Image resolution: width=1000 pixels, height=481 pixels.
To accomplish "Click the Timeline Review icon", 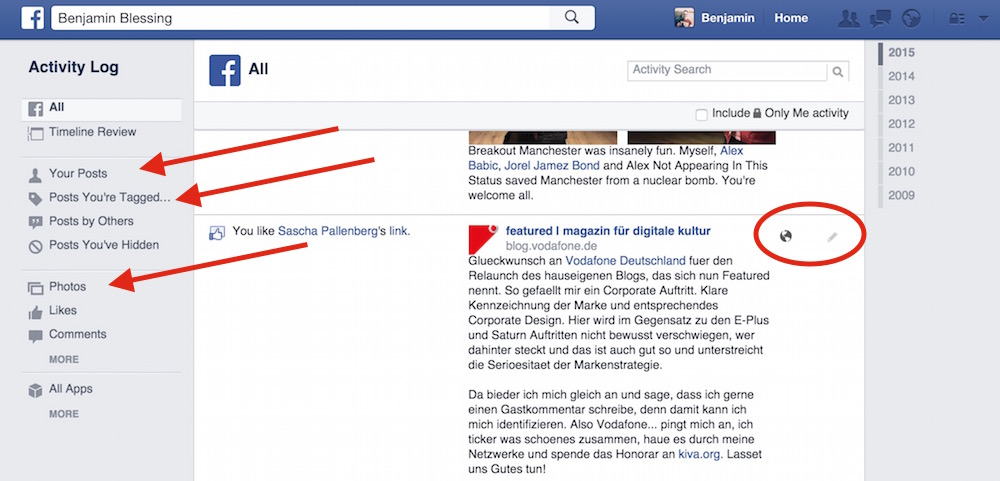I will coord(35,133).
